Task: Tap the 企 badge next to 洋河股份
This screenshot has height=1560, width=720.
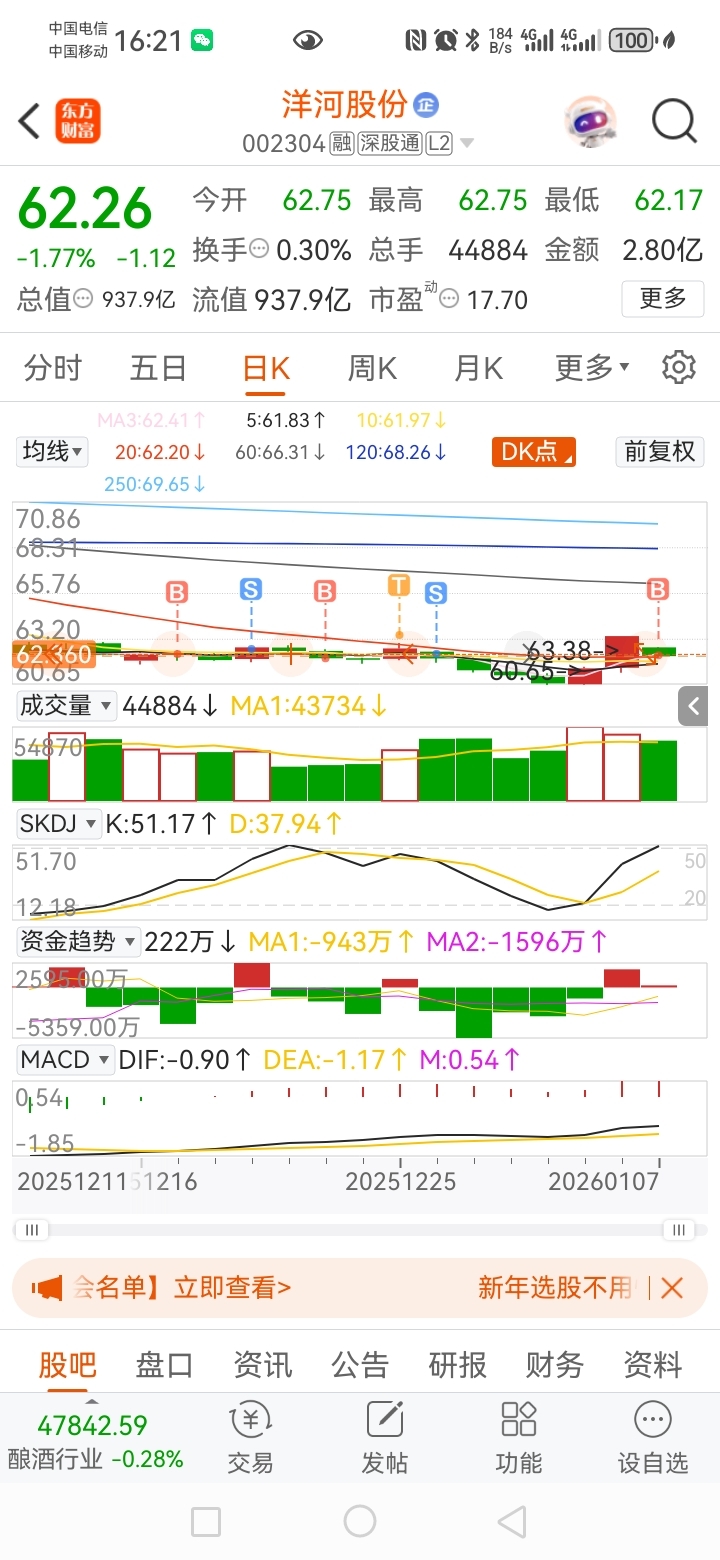Action: click(x=426, y=104)
